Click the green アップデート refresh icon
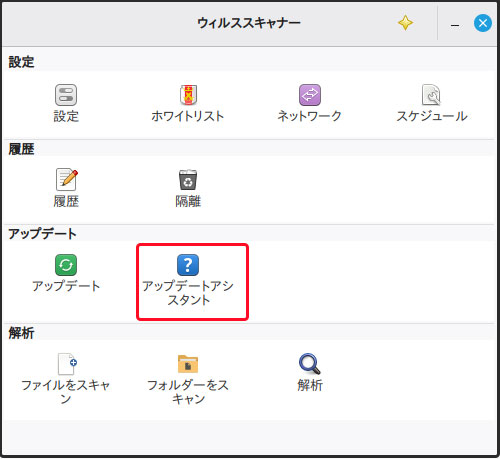 click(x=66, y=265)
